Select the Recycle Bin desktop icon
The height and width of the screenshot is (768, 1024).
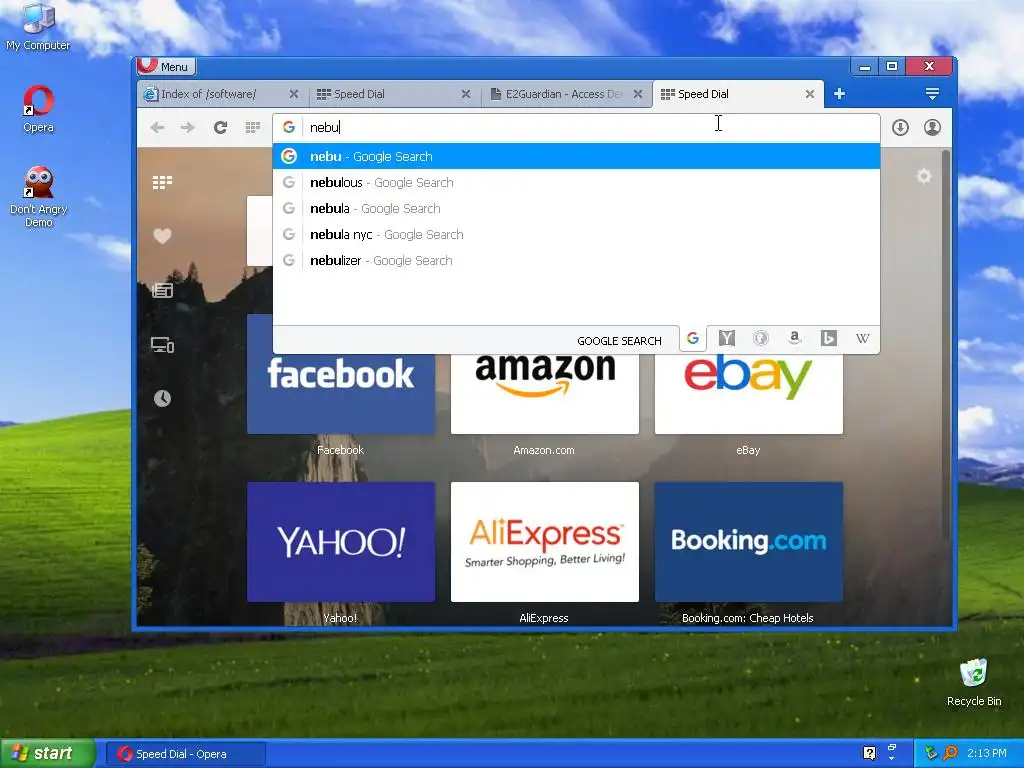(x=974, y=682)
